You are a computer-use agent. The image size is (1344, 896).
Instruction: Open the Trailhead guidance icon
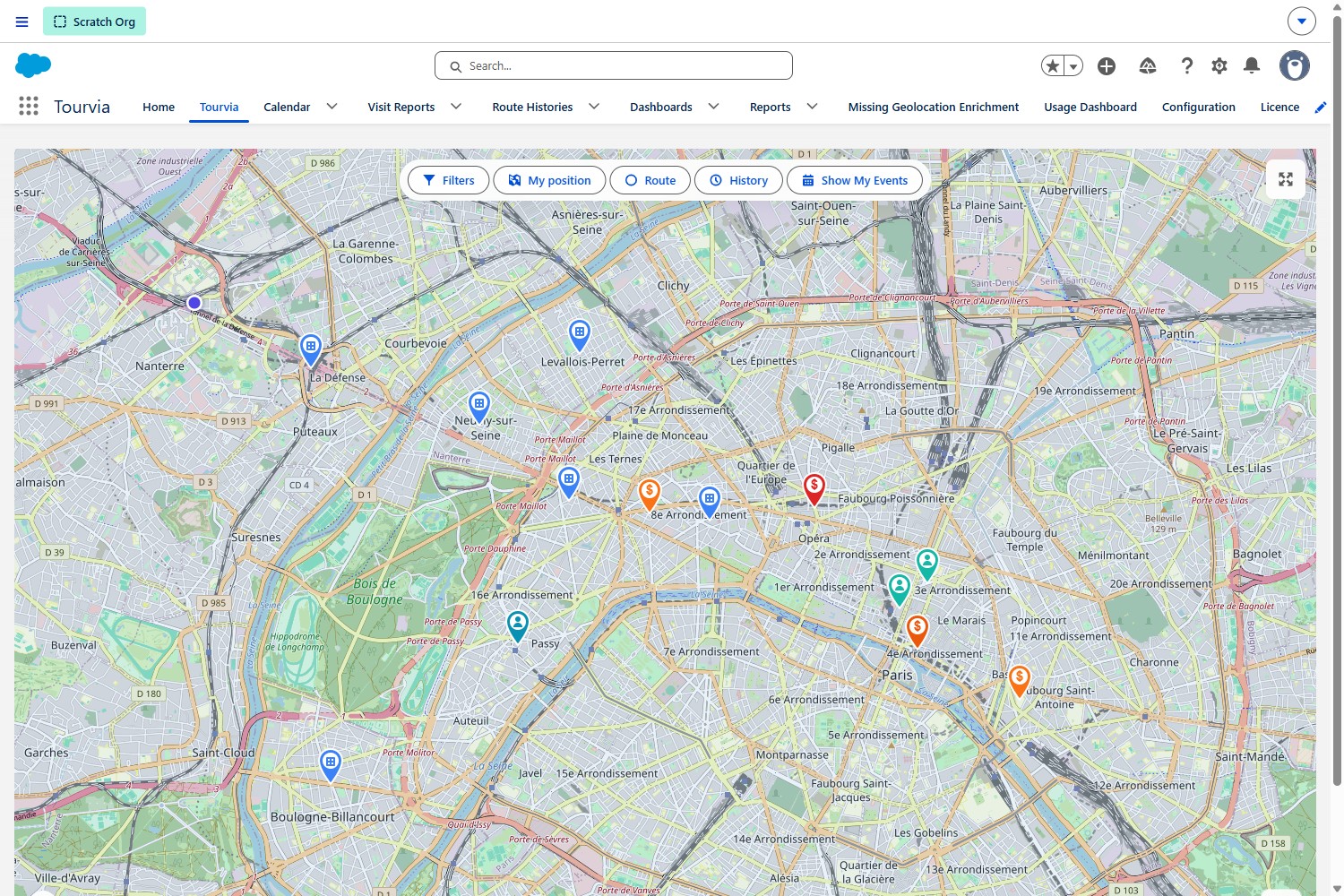(1148, 65)
